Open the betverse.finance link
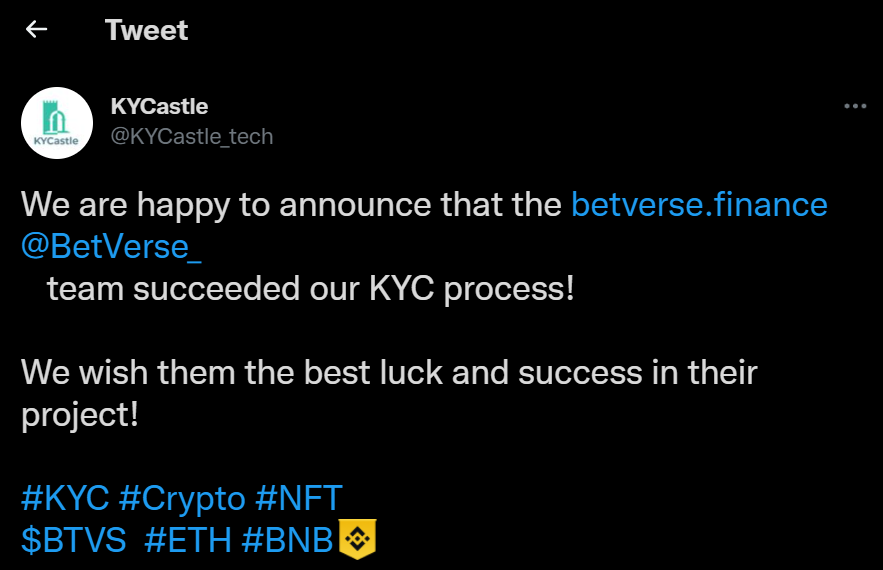Screen dimensions: 883x570 pyautogui.click(x=699, y=205)
